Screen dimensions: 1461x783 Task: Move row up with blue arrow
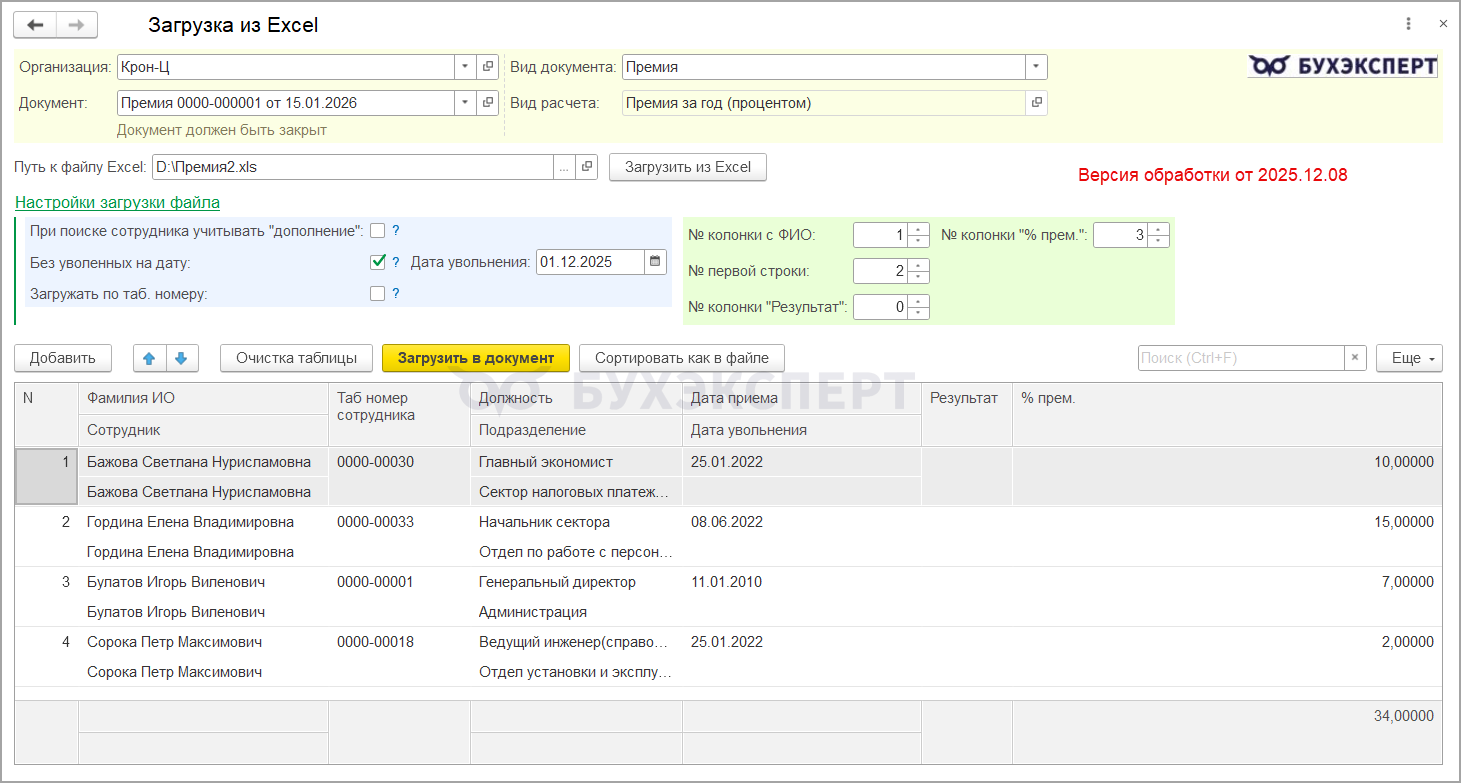pos(150,358)
